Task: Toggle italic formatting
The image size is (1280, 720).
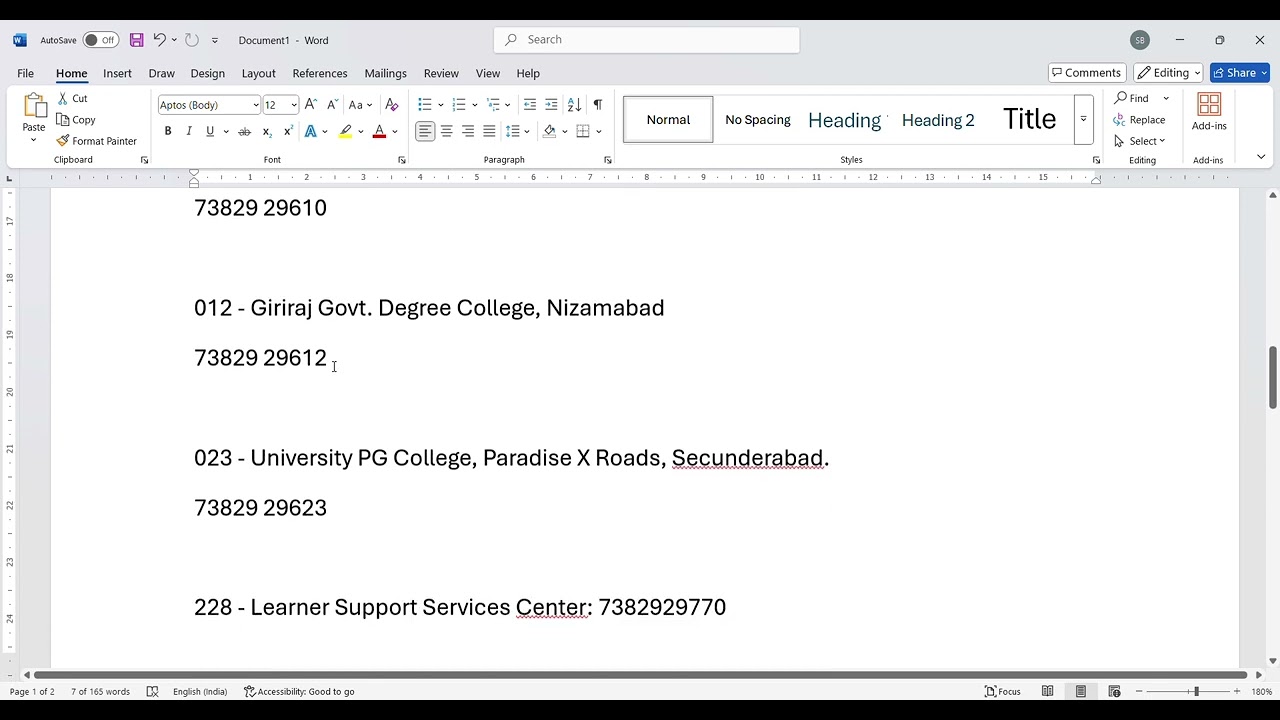Action: click(189, 132)
